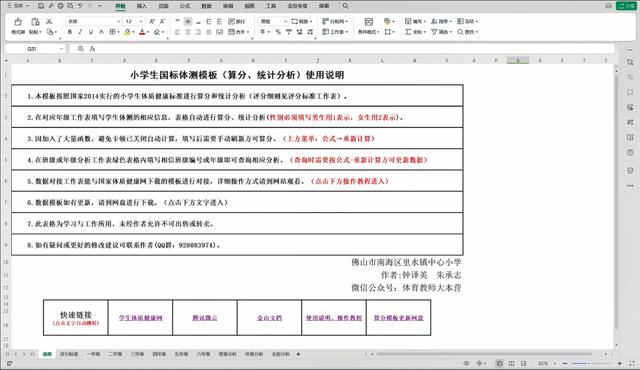Toggle Italic formatting
Image resolution: width=640 pixels, height=370 pixels.
(80, 32)
